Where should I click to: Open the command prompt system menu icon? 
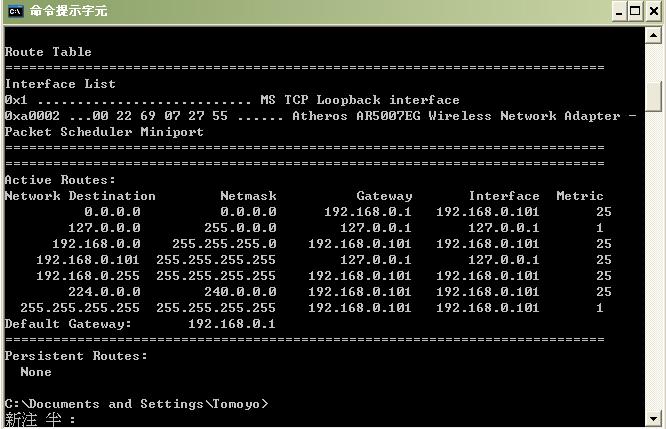14,11
